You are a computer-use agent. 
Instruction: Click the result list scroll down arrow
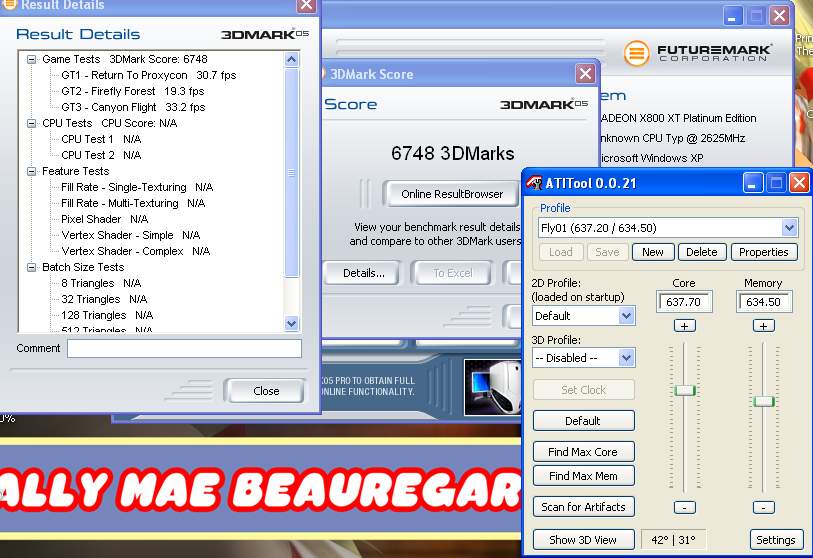291,324
